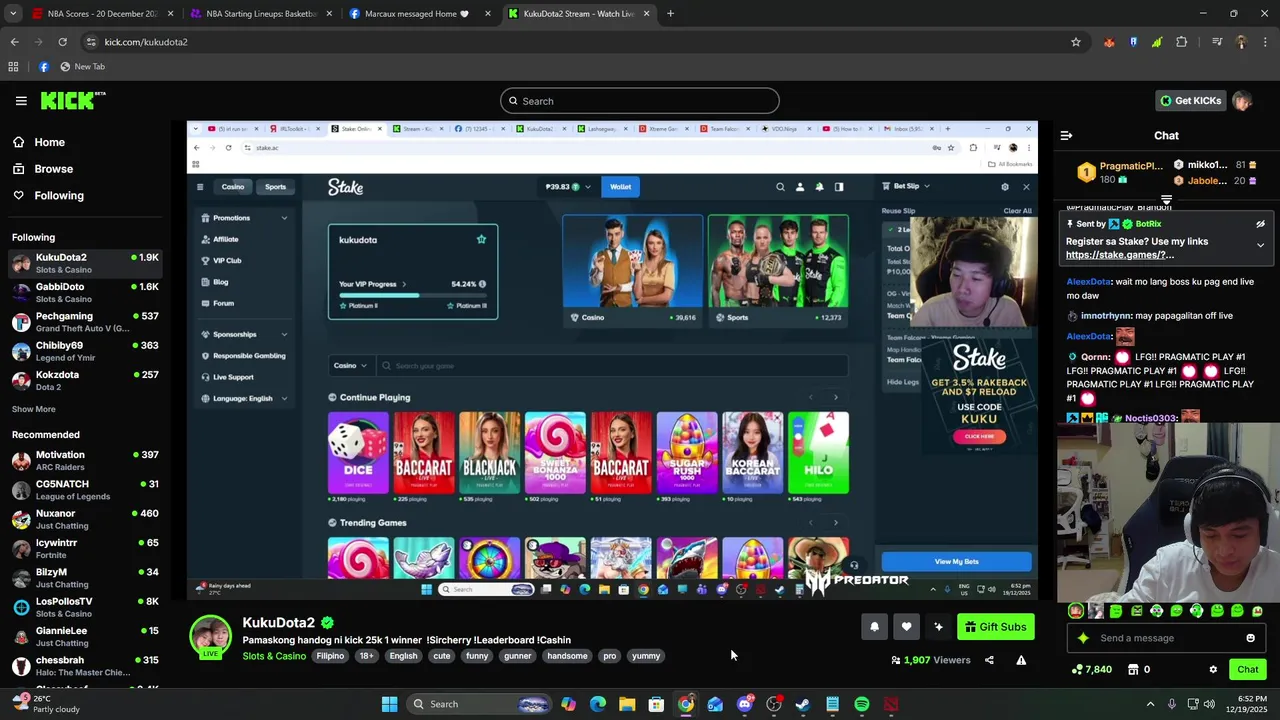1280x720 pixels.
Task: Go back in Chrome navigation
Action: [14, 42]
